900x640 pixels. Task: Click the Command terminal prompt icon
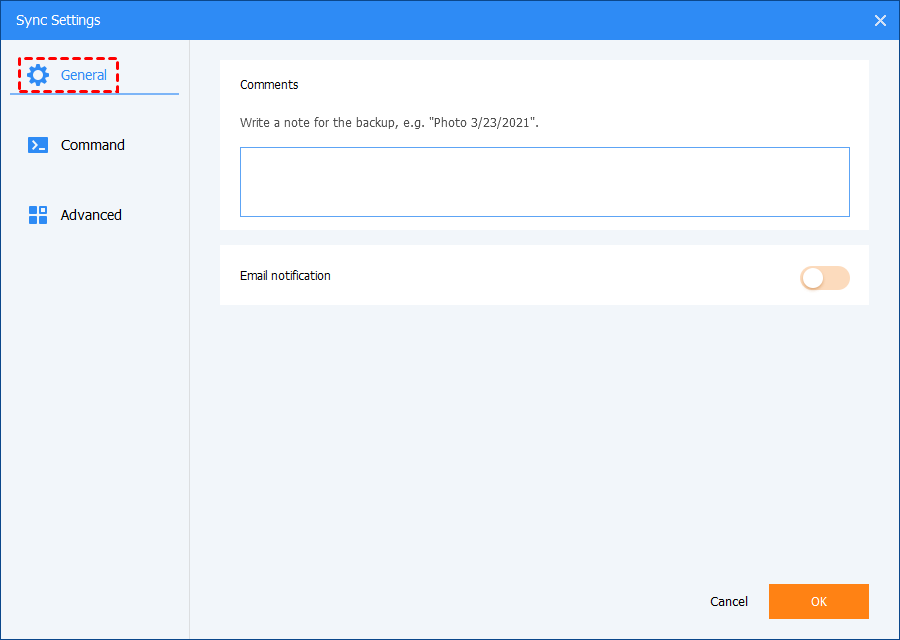38,145
